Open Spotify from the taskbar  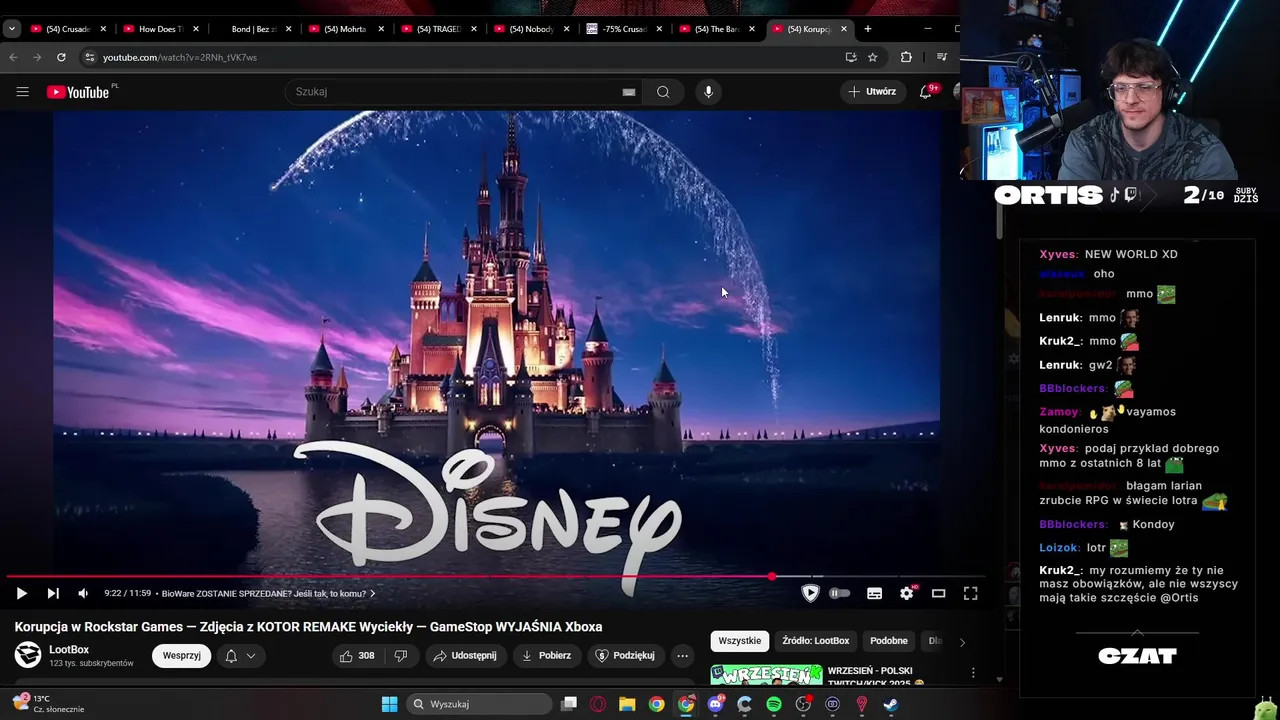[774, 704]
